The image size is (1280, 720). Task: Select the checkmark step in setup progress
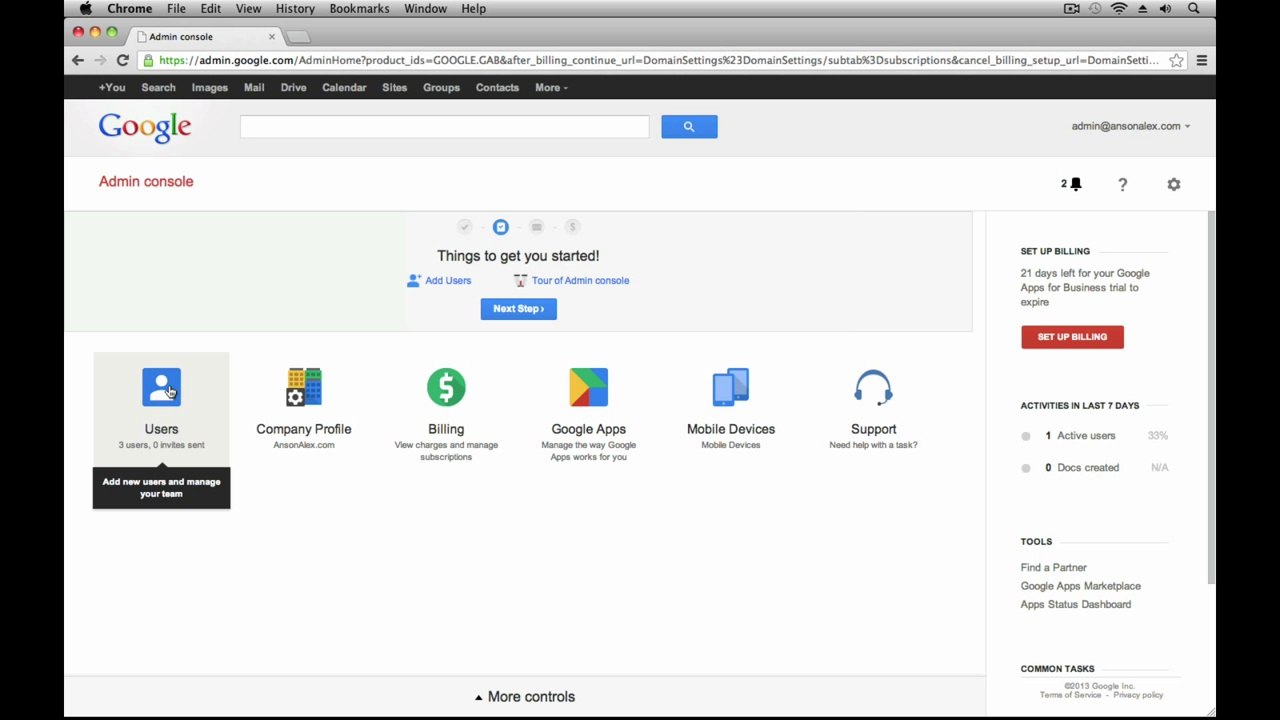pyautogui.click(x=464, y=227)
